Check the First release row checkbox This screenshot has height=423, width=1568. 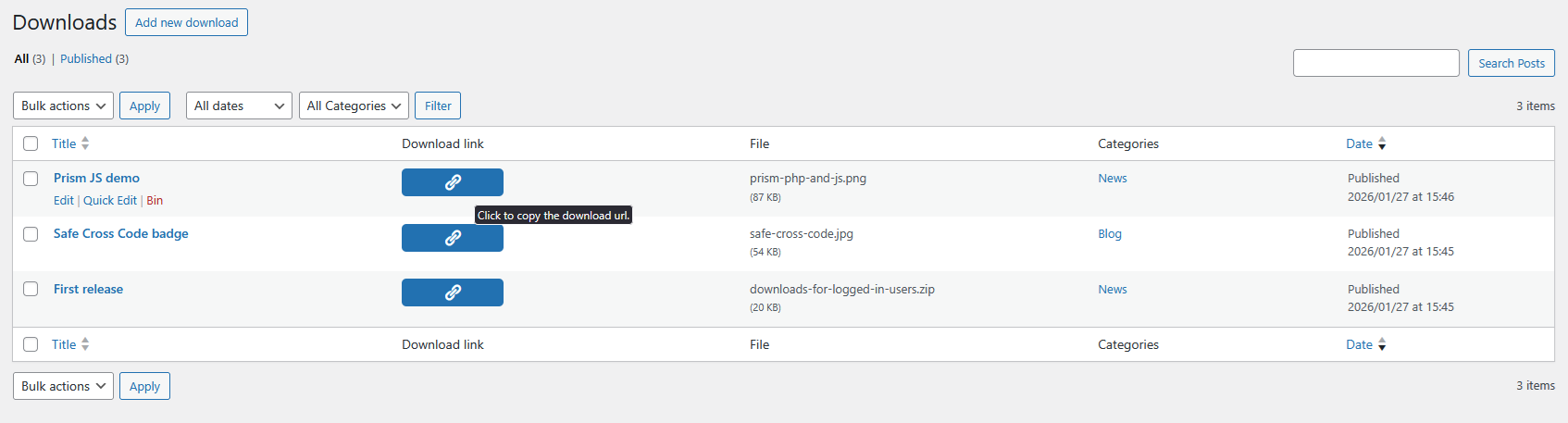pos(31,289)
